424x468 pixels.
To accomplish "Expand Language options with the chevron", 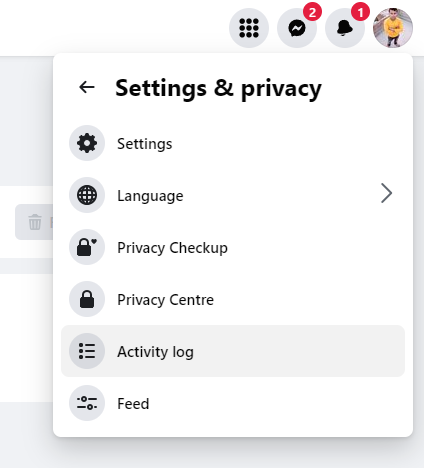I will tap(386, 193).
